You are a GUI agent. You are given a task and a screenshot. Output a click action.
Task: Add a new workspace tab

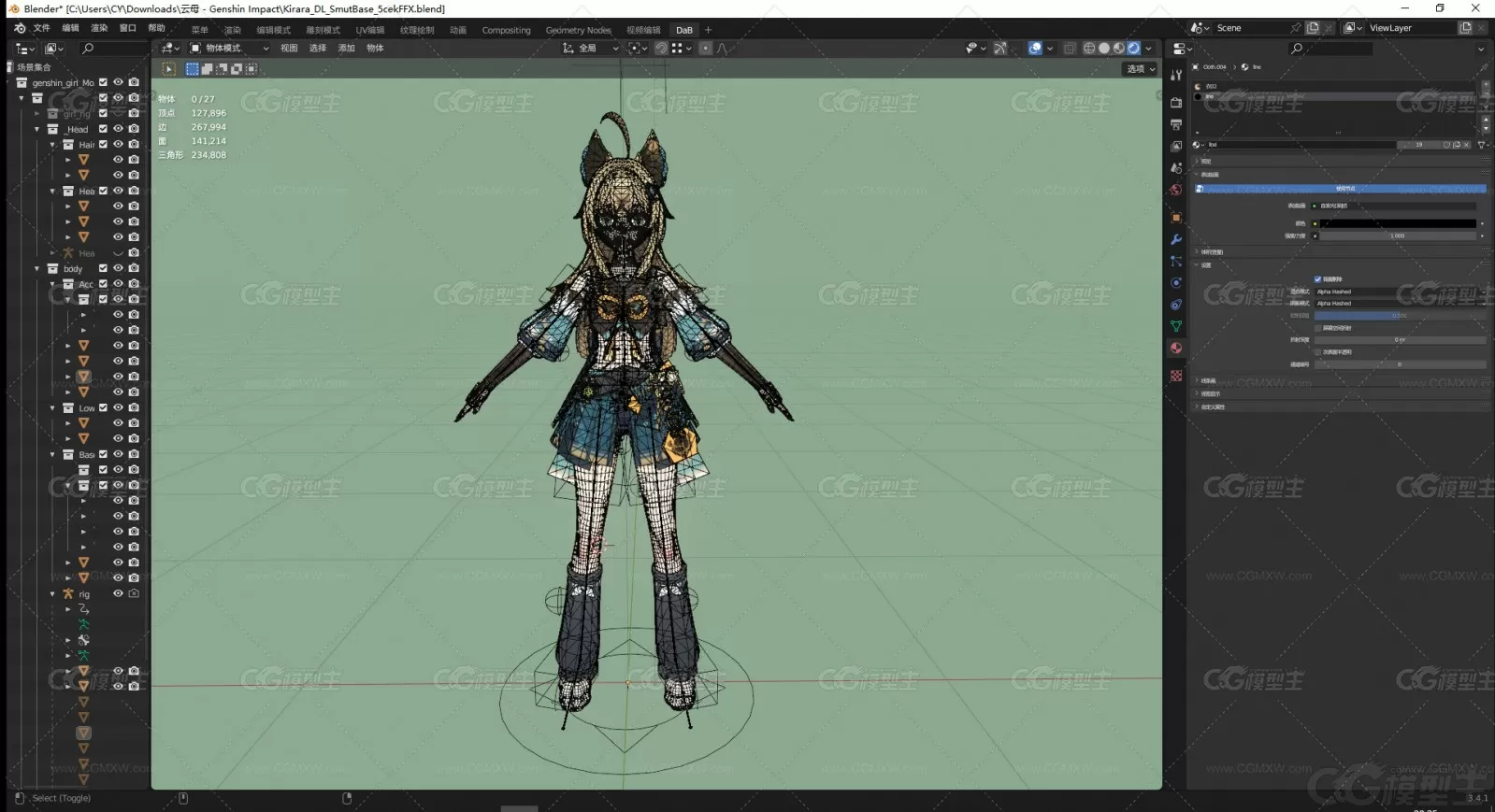708,30
